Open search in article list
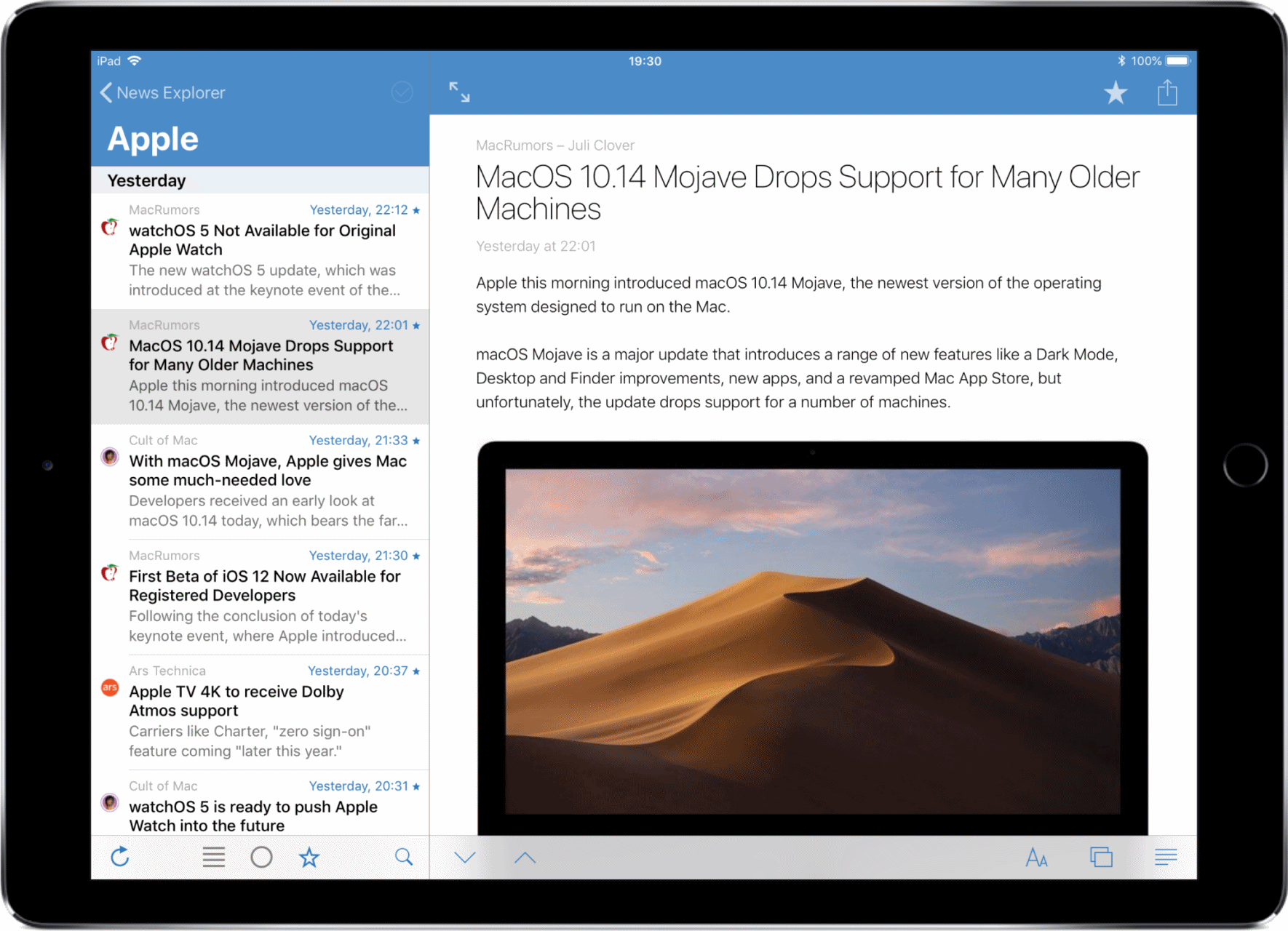This screenshot has width=1288, height=931. (404, 857)
